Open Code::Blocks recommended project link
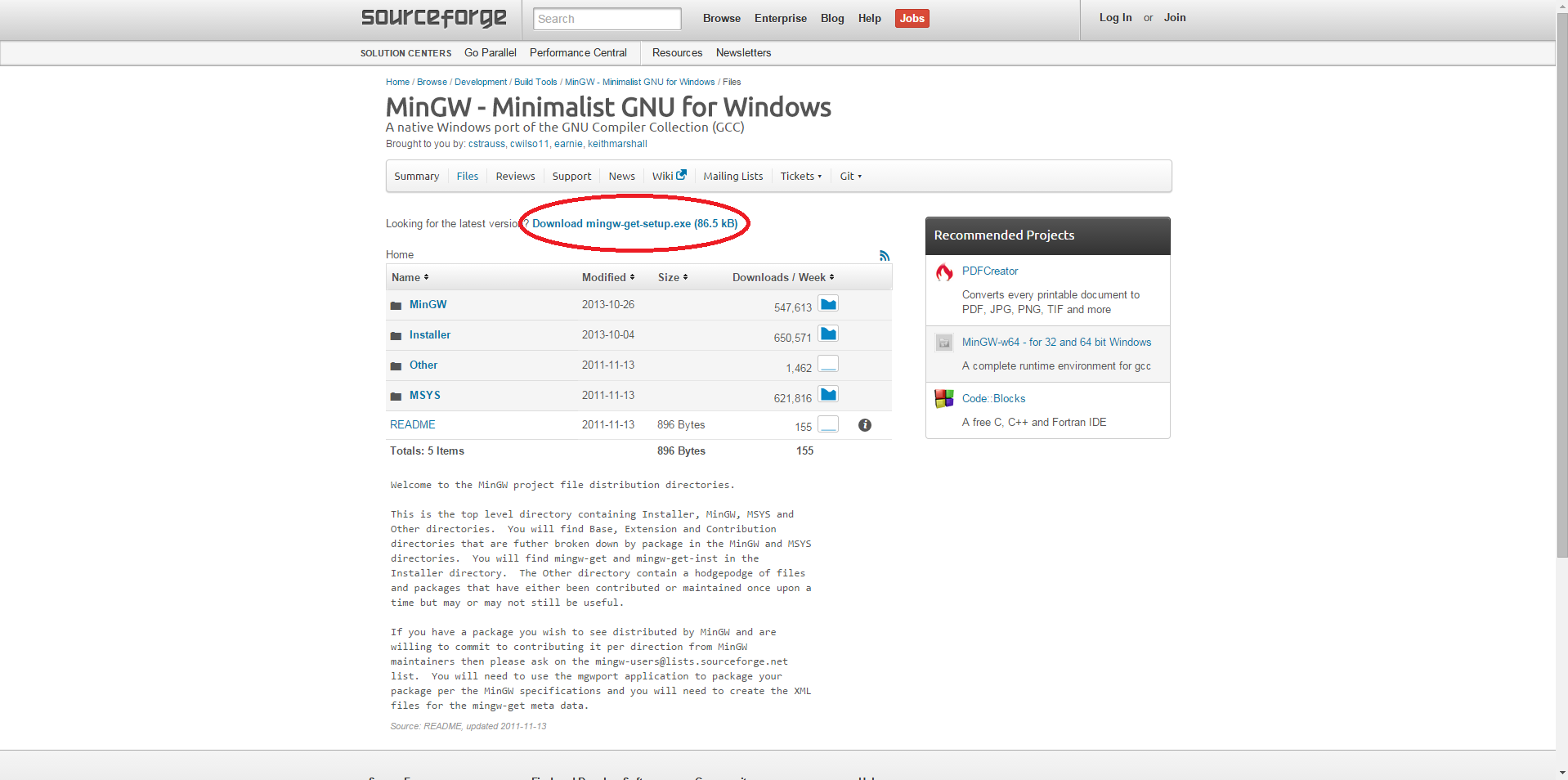 [x=993, y=398]
